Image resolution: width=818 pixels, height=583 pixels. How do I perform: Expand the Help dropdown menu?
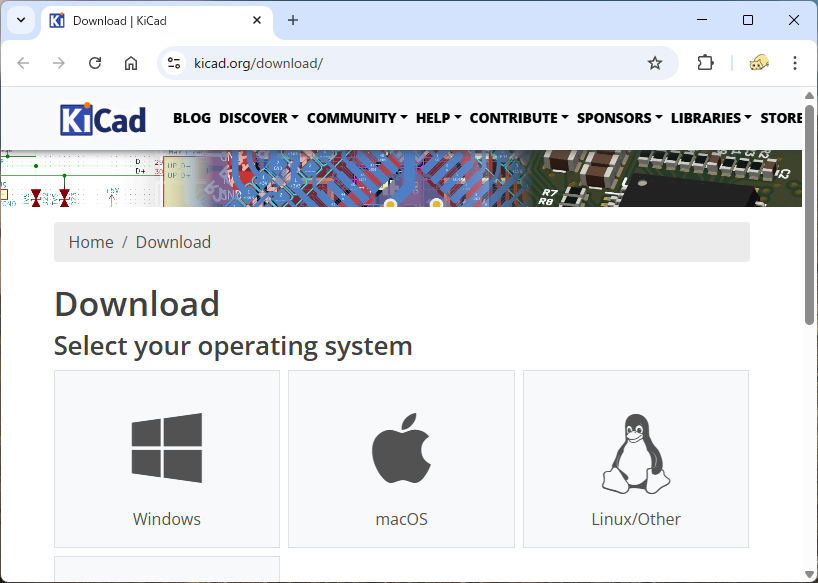438,118
